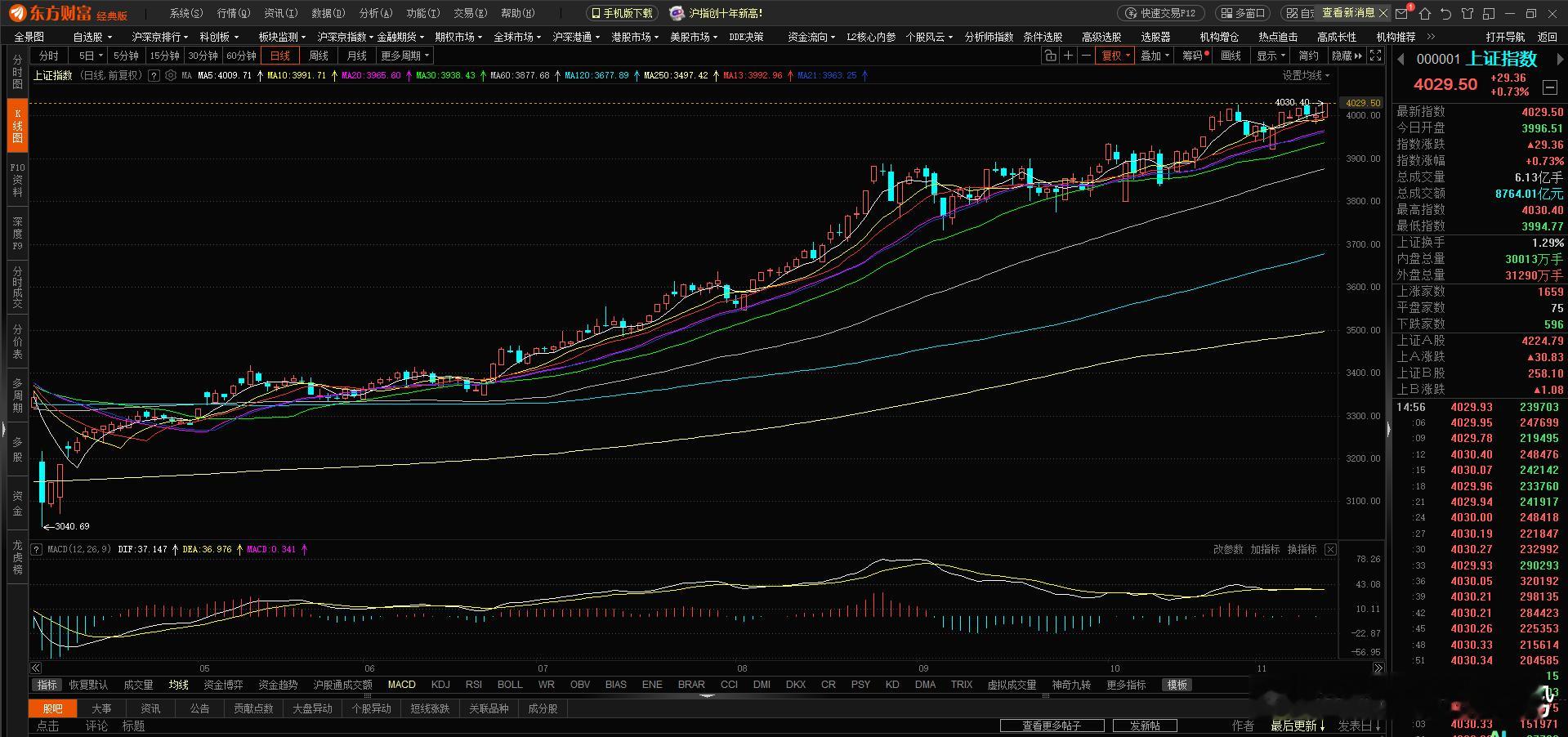
Task: Open the F10资料 sidebar item
Action: tap(17, 180)
